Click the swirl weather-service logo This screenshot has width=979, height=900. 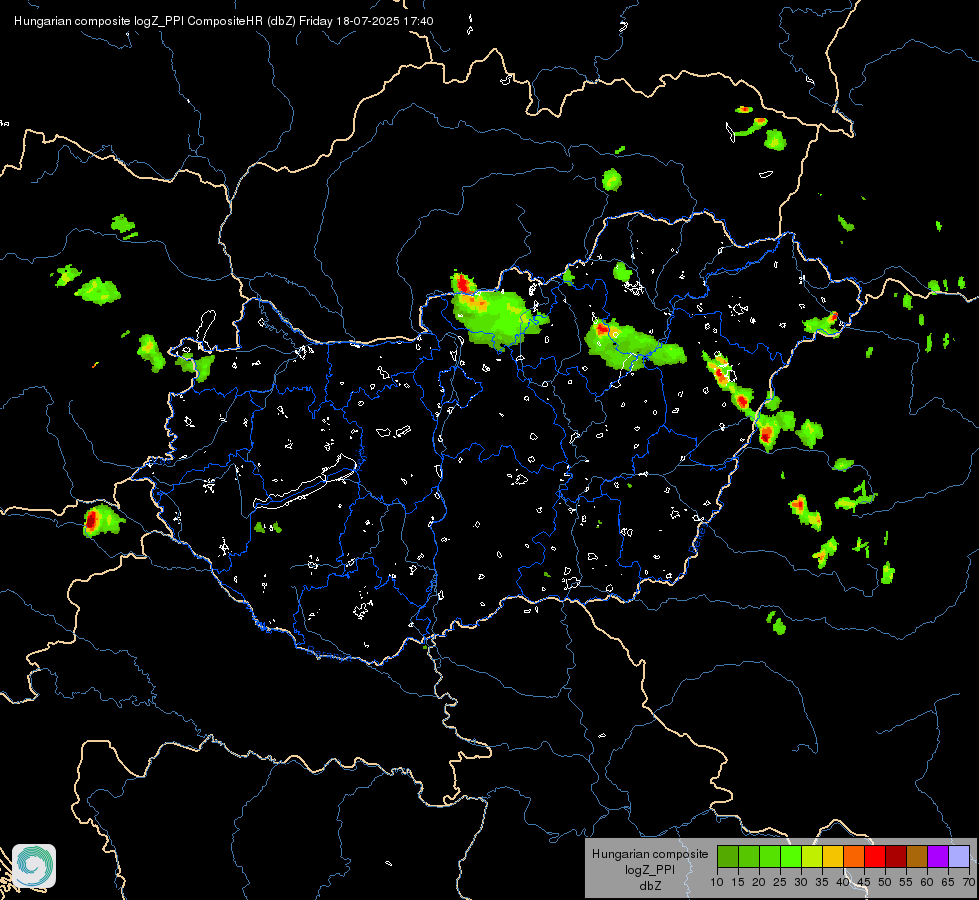[34, 866]
